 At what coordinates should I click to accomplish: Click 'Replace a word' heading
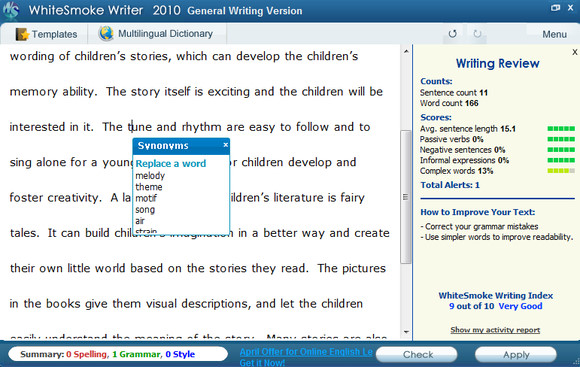(x=171, y=164)
